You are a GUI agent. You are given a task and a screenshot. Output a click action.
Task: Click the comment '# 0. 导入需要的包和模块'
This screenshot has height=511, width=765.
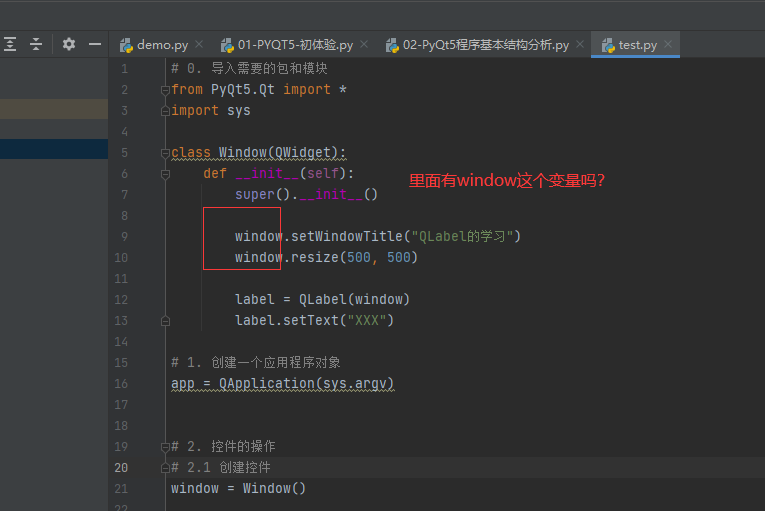pyautogui.click(x=249, y=68)
